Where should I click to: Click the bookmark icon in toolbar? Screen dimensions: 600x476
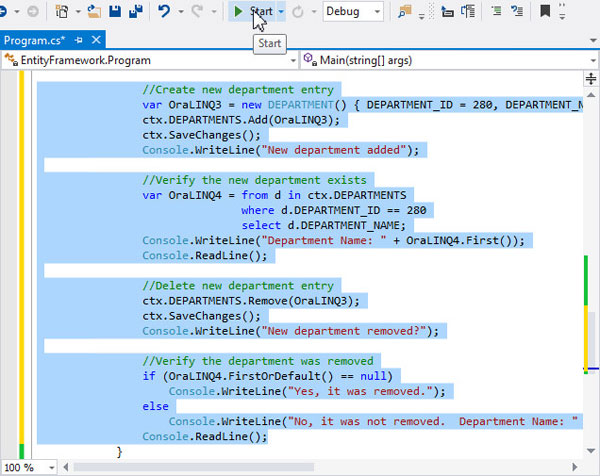[545, 12]
